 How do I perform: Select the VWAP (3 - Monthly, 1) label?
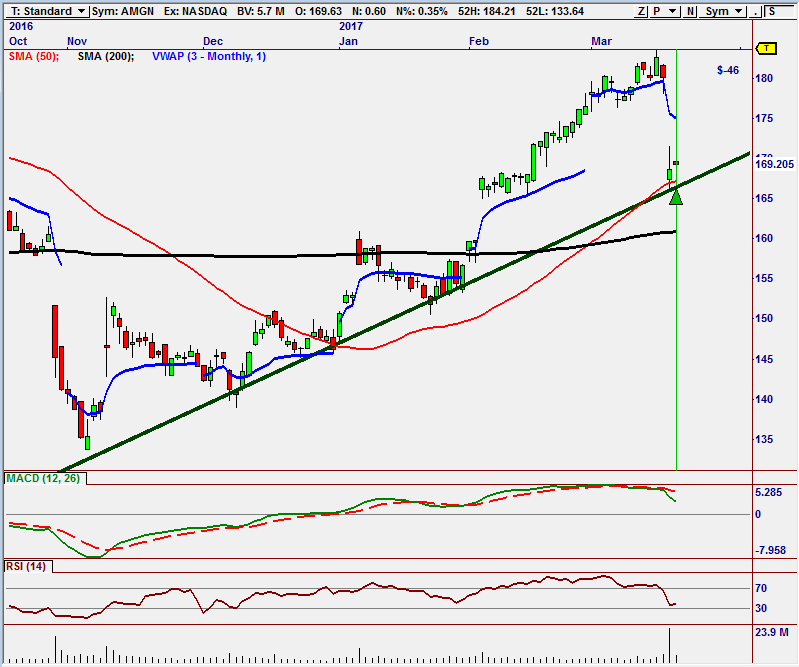[209, 57]
